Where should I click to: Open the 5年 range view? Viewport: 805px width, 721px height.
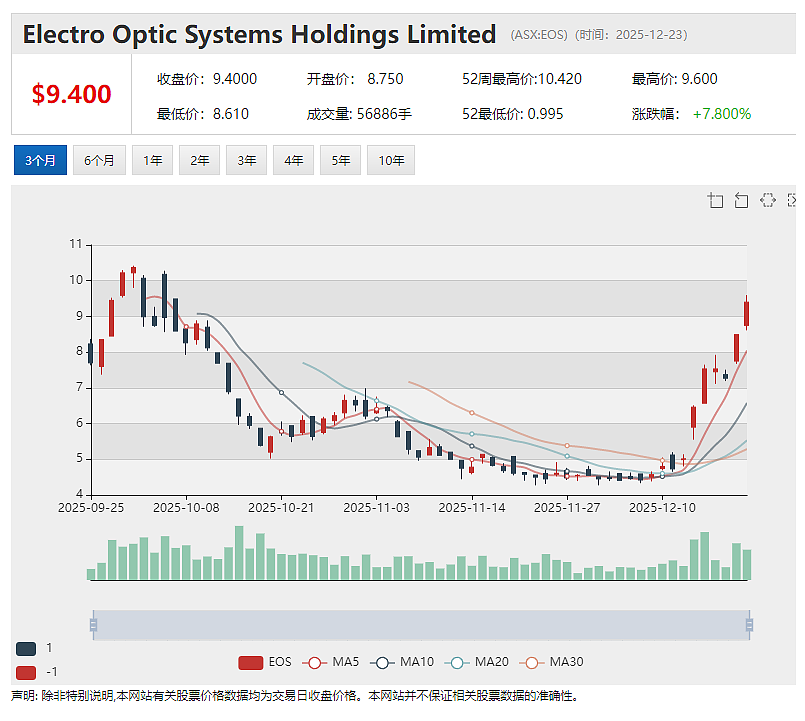coord(340,160)
